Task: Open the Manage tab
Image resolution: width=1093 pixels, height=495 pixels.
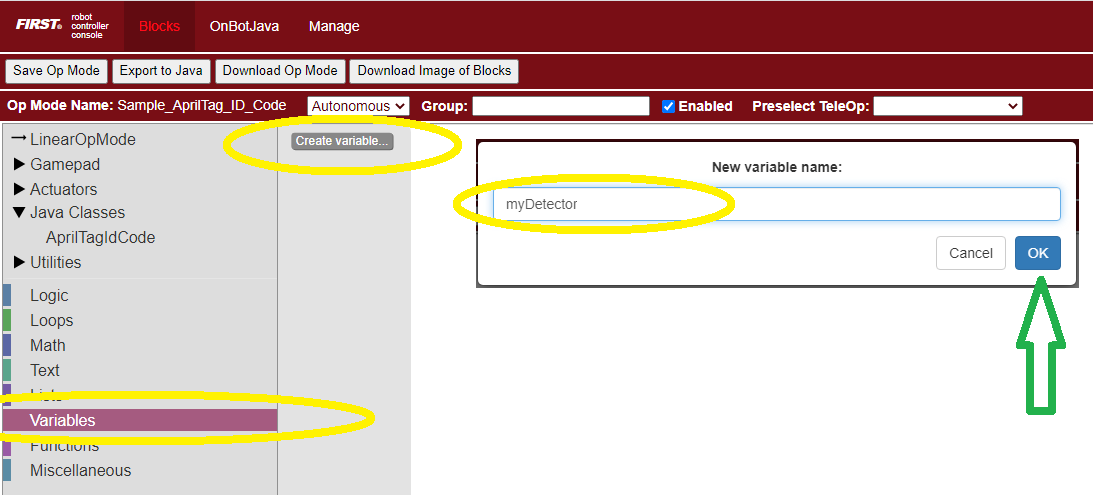Action: [334, 26]
